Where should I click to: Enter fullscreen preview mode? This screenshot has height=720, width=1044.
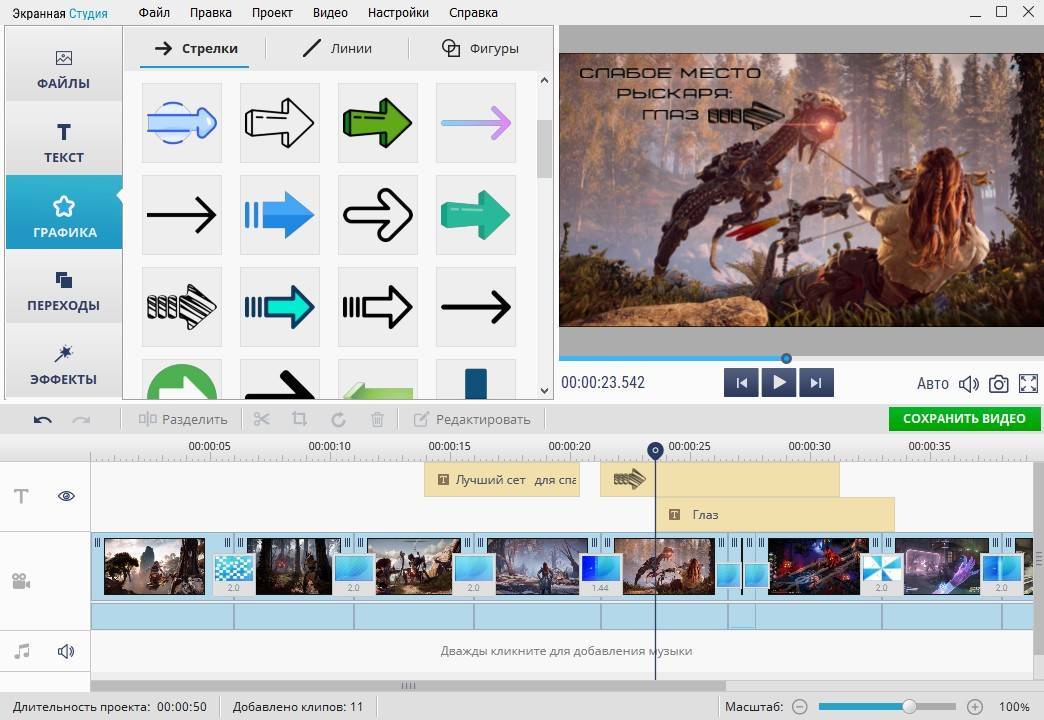[1028, 383]
